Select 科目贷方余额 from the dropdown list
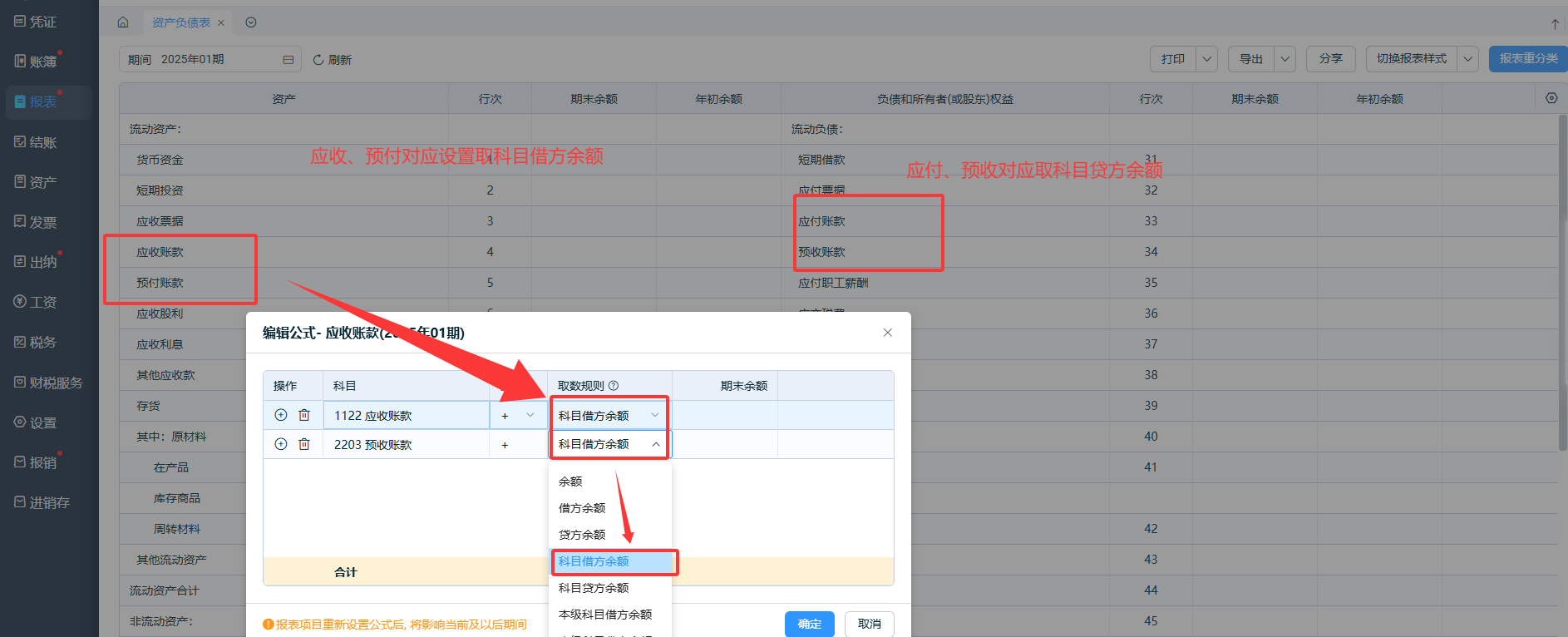Screen dimensions: 1568x637 (x=594, y=588)
